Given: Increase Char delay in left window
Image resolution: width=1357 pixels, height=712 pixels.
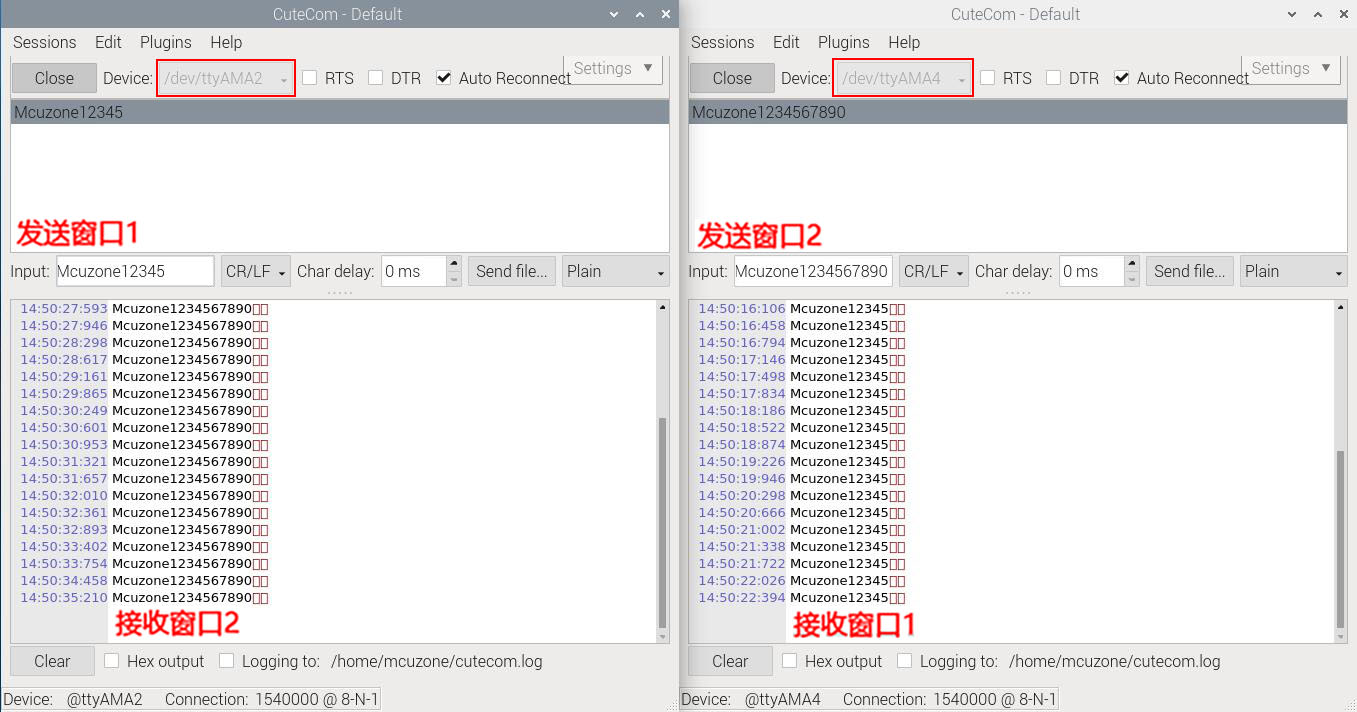Looking at the screenshot, I should click(454, 264).
